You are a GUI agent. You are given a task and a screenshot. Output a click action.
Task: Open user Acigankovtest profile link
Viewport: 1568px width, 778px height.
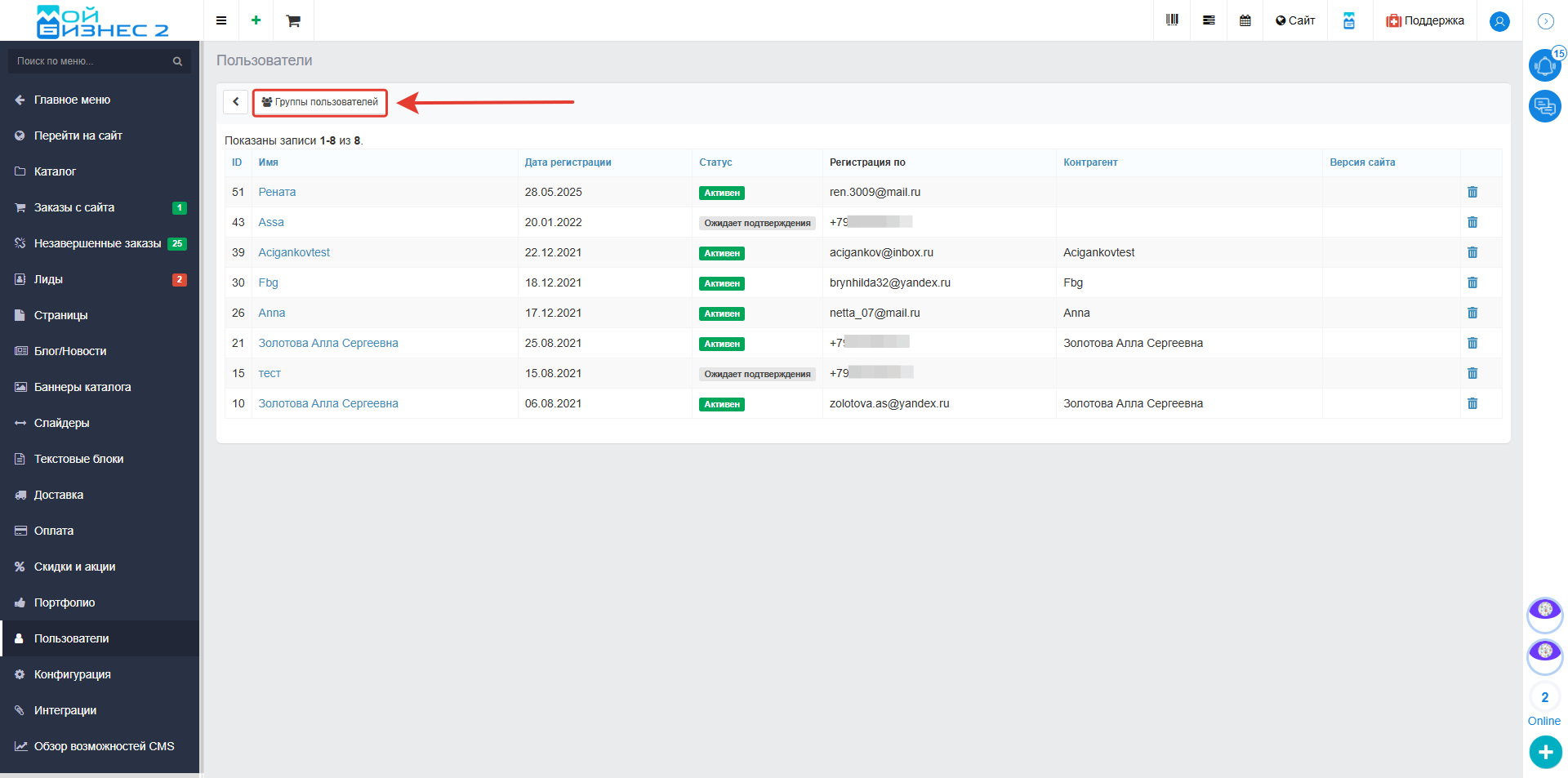[x=294, y=252]
